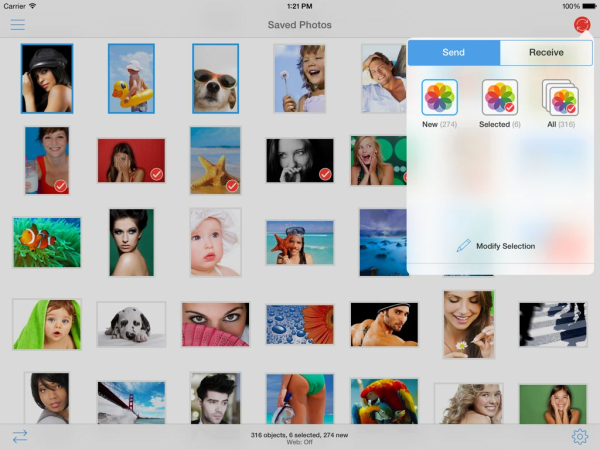
Task: Select the eyes behind pink fan photo
Action: (215, 324)
